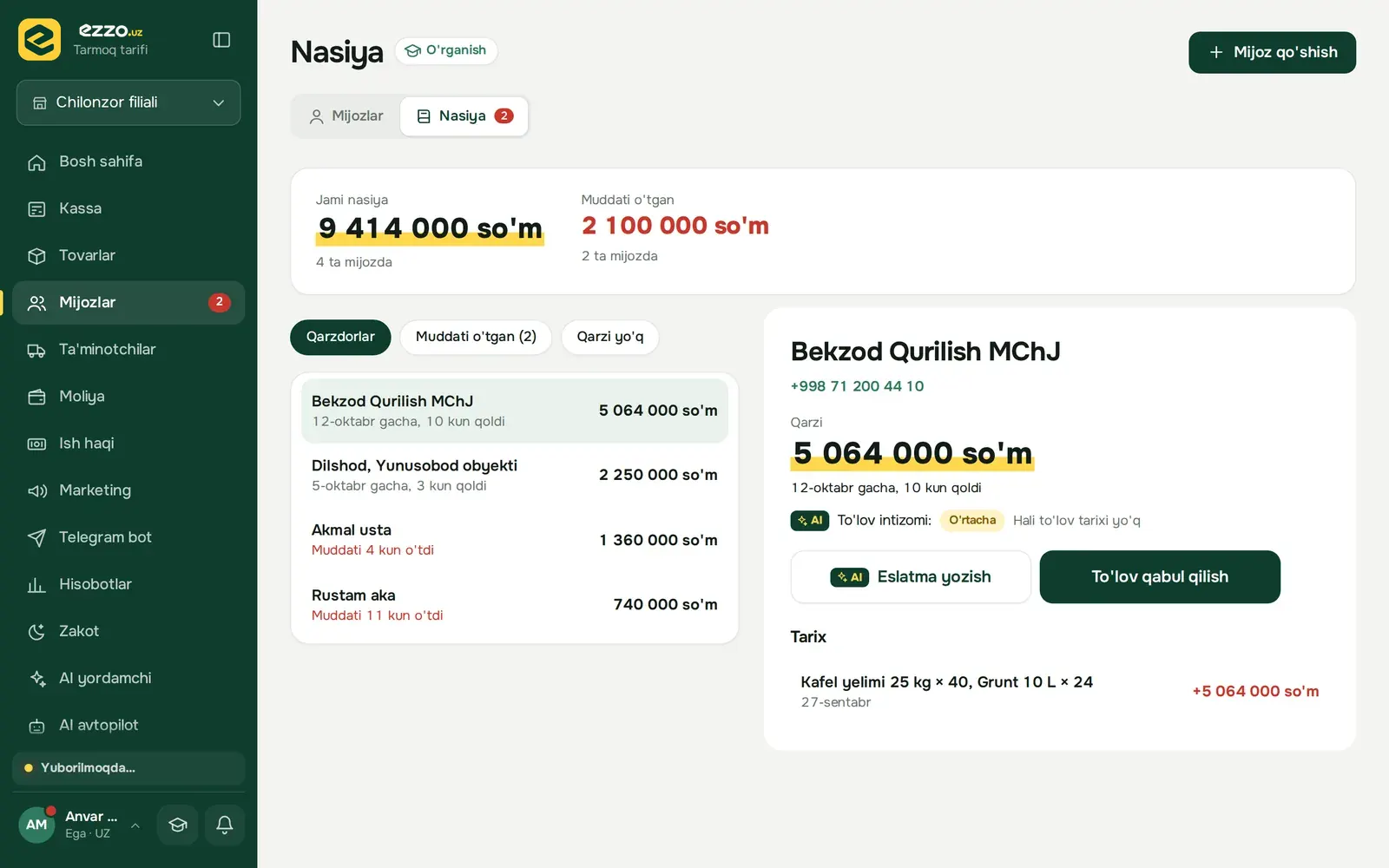Select Dilshod, Yunusobod obyekti row
The height and width of the screenshot is (868, 1389).
pos(515,475)
